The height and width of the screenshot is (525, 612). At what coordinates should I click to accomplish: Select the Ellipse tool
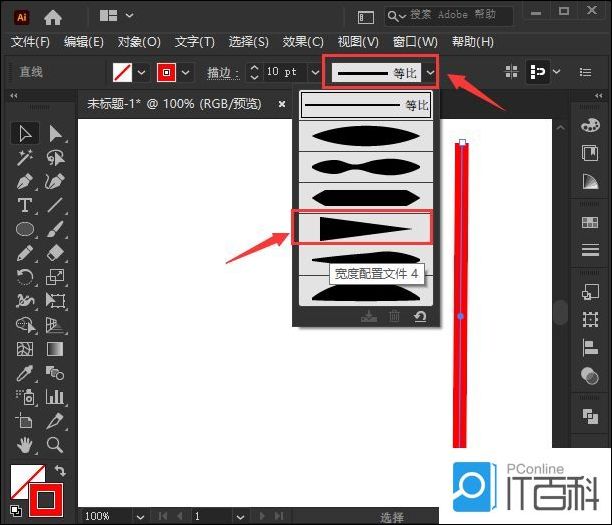[25, 229]
